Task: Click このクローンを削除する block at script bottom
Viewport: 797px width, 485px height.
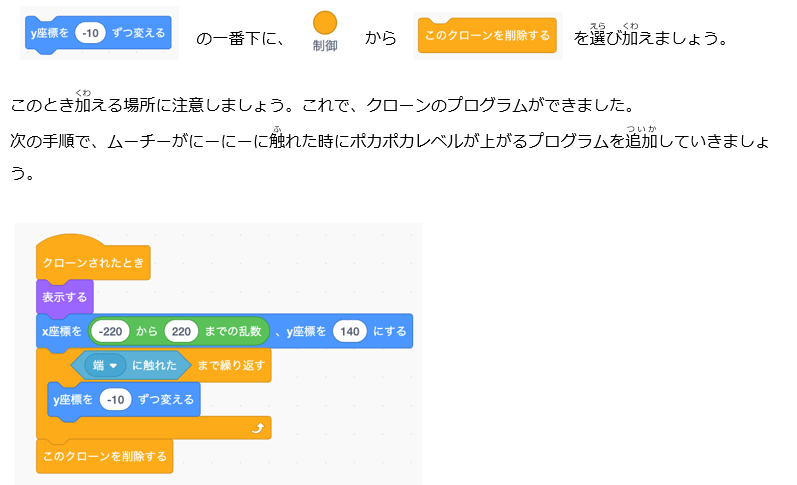Action: point(104,456)
